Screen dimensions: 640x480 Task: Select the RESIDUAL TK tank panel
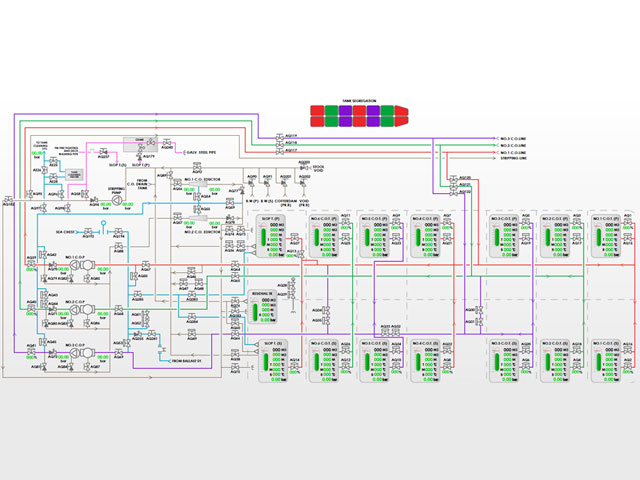[x=263, y=307]
